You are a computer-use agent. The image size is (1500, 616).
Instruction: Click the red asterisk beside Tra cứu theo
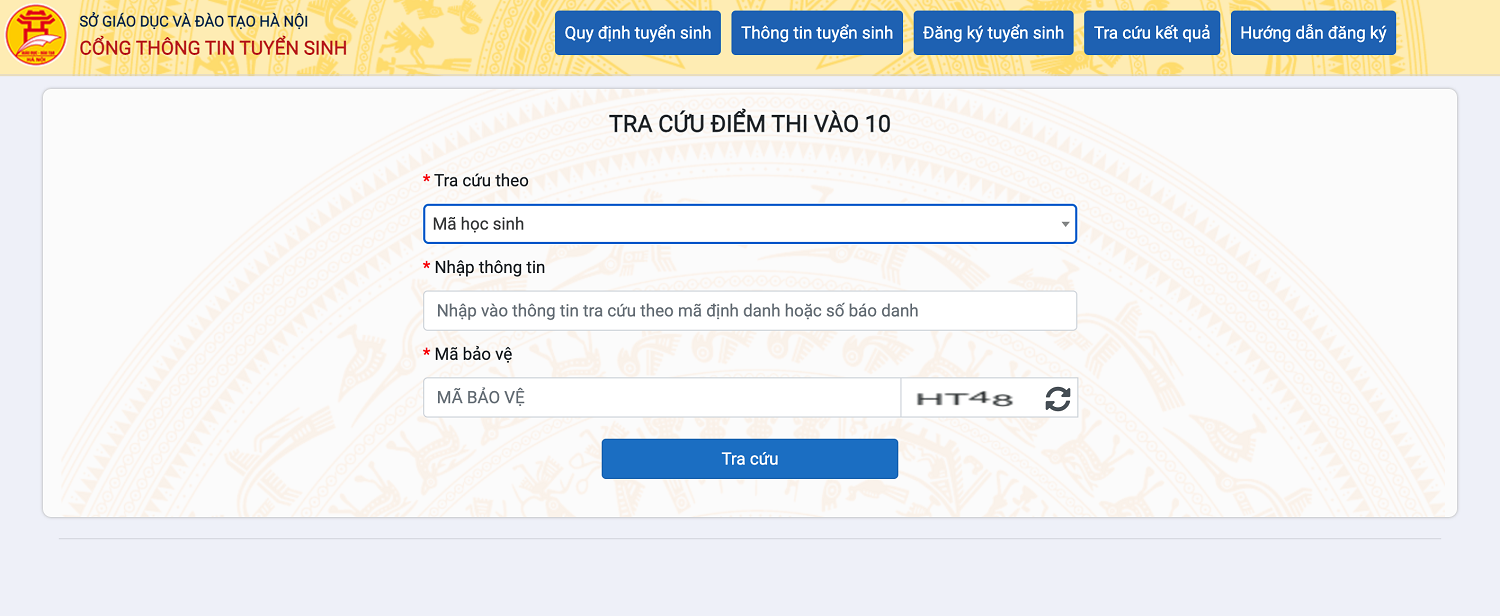[427, 181]
